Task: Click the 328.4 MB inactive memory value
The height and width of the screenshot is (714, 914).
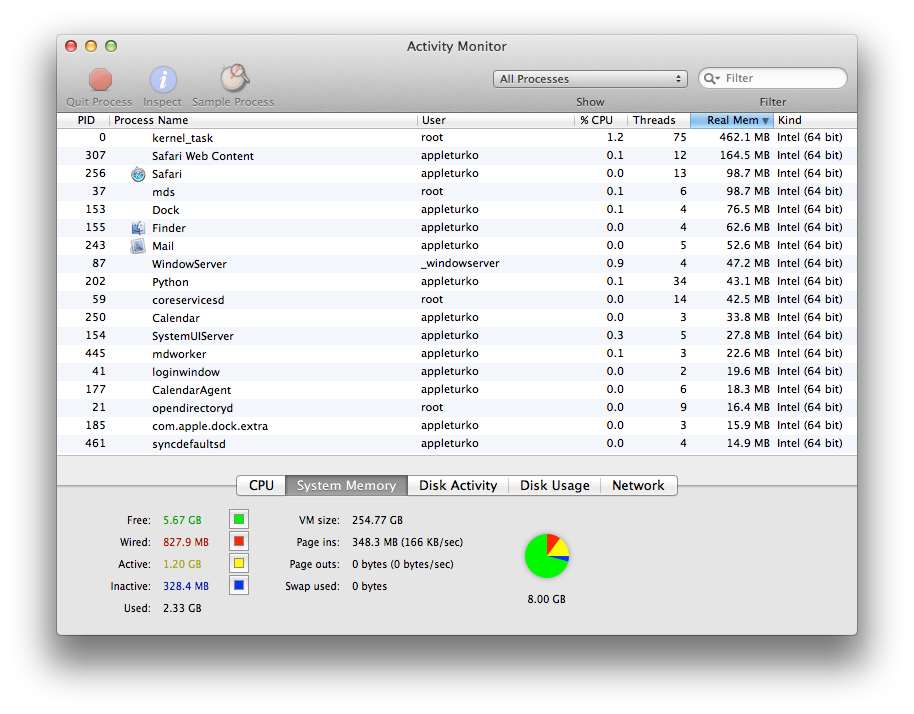Action: [x=185, y=586]
